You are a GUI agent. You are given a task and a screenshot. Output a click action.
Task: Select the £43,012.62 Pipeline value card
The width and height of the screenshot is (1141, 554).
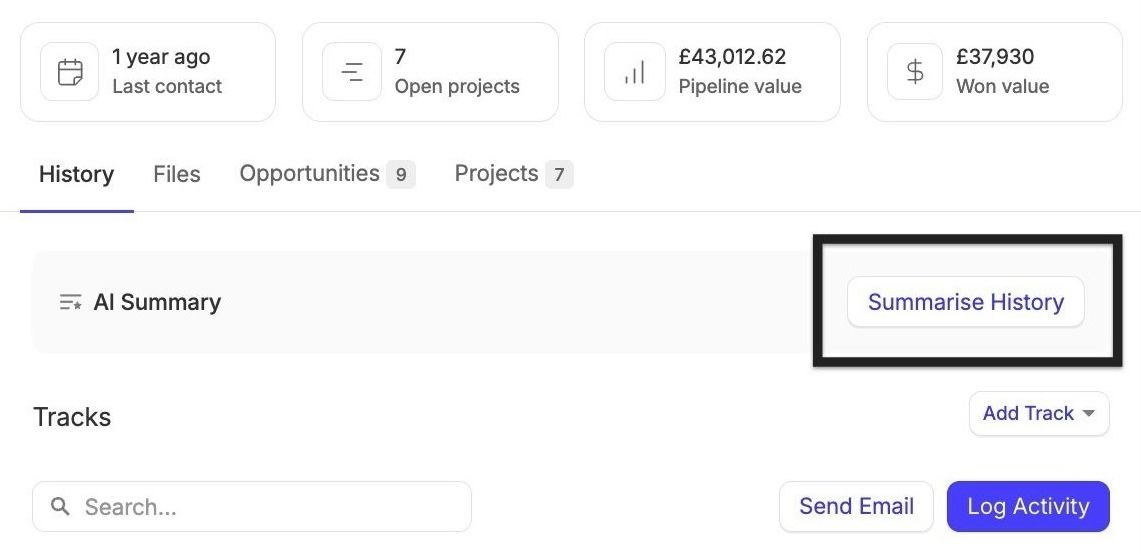(x=712, y=71)
